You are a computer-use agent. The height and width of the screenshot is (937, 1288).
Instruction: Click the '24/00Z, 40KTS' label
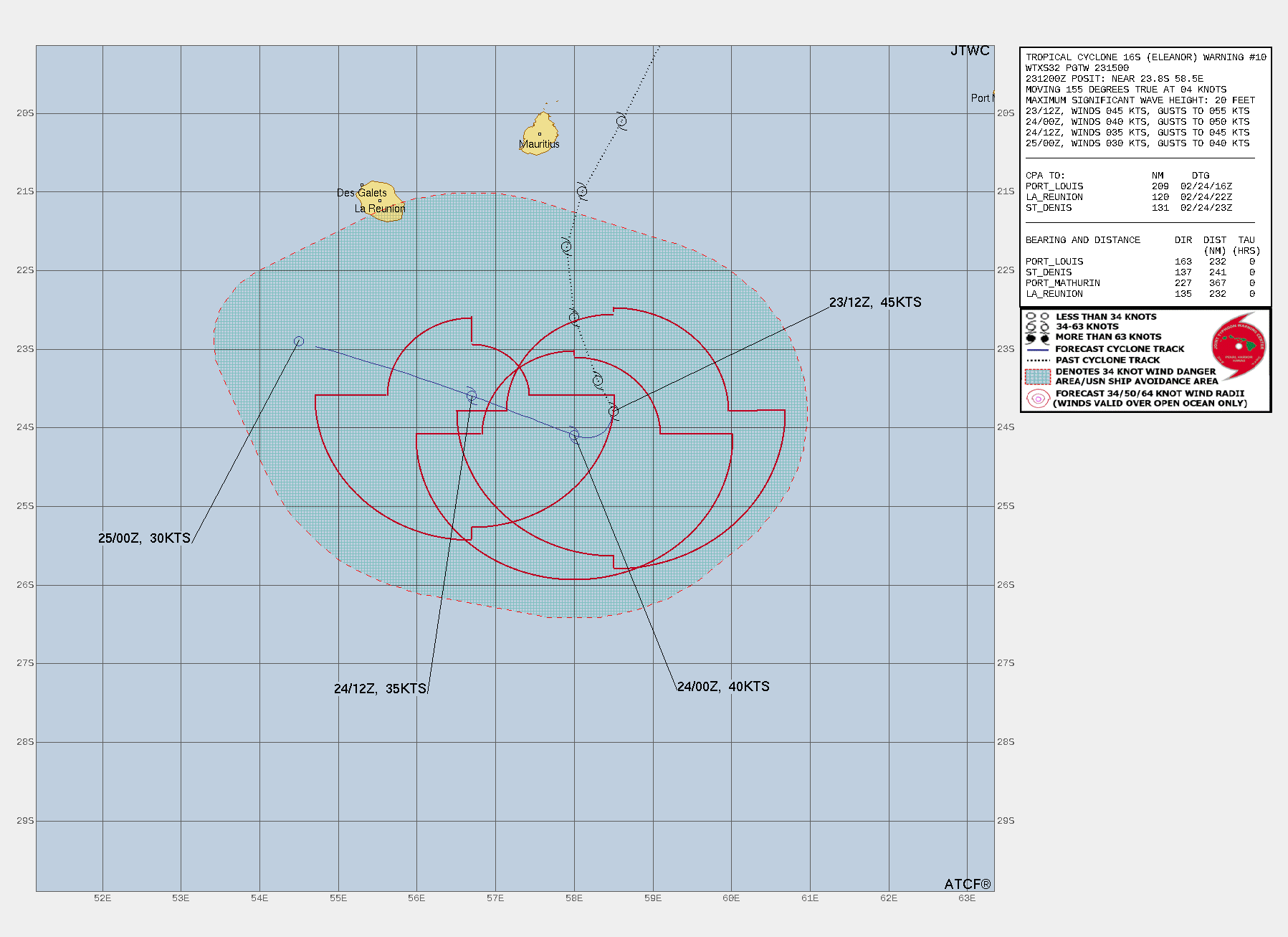click(x=723, y=687)
